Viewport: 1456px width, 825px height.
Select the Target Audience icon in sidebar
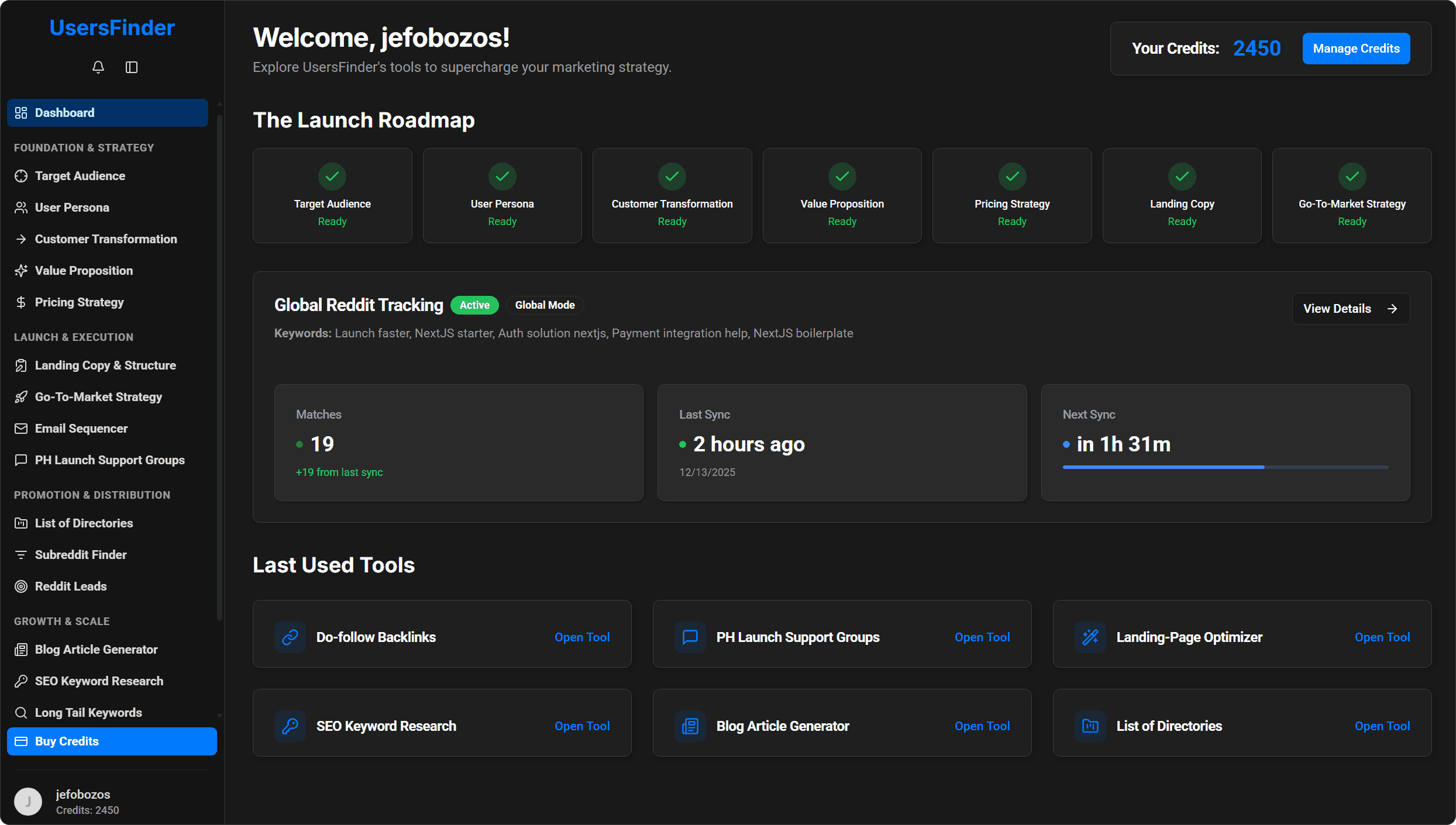[x=21, y=175]
